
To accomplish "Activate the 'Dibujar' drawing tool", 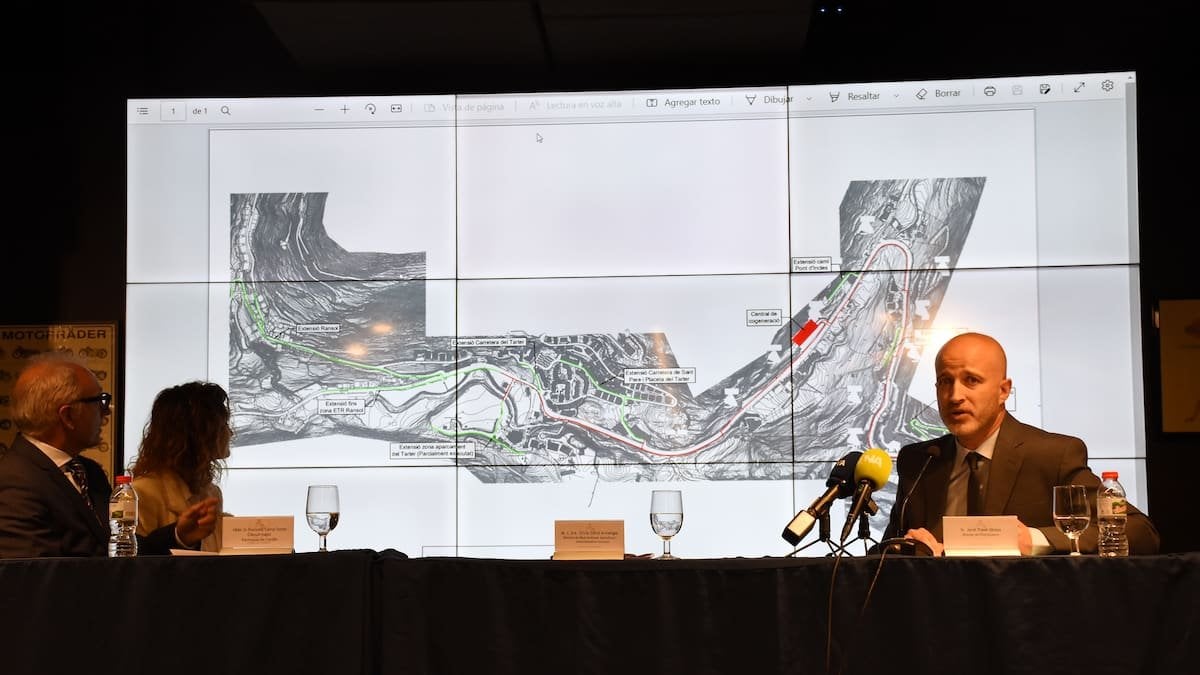I will (x=769, y=100).
